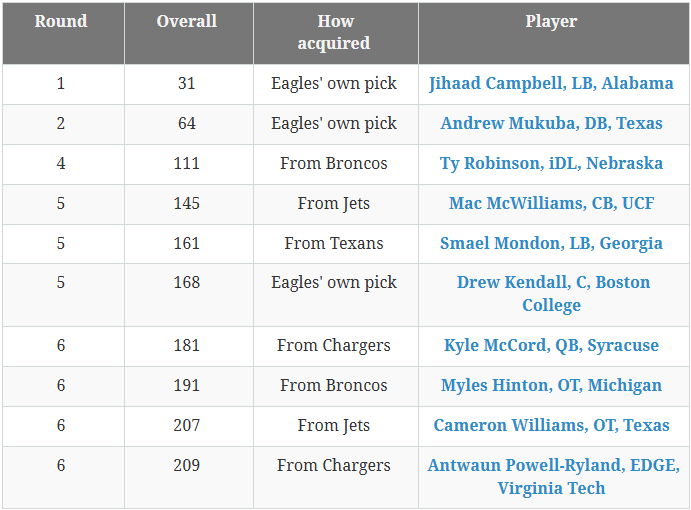Click the Overall column header
The width and height of the screenshot is (691, 510).
(x=187, y=22)
